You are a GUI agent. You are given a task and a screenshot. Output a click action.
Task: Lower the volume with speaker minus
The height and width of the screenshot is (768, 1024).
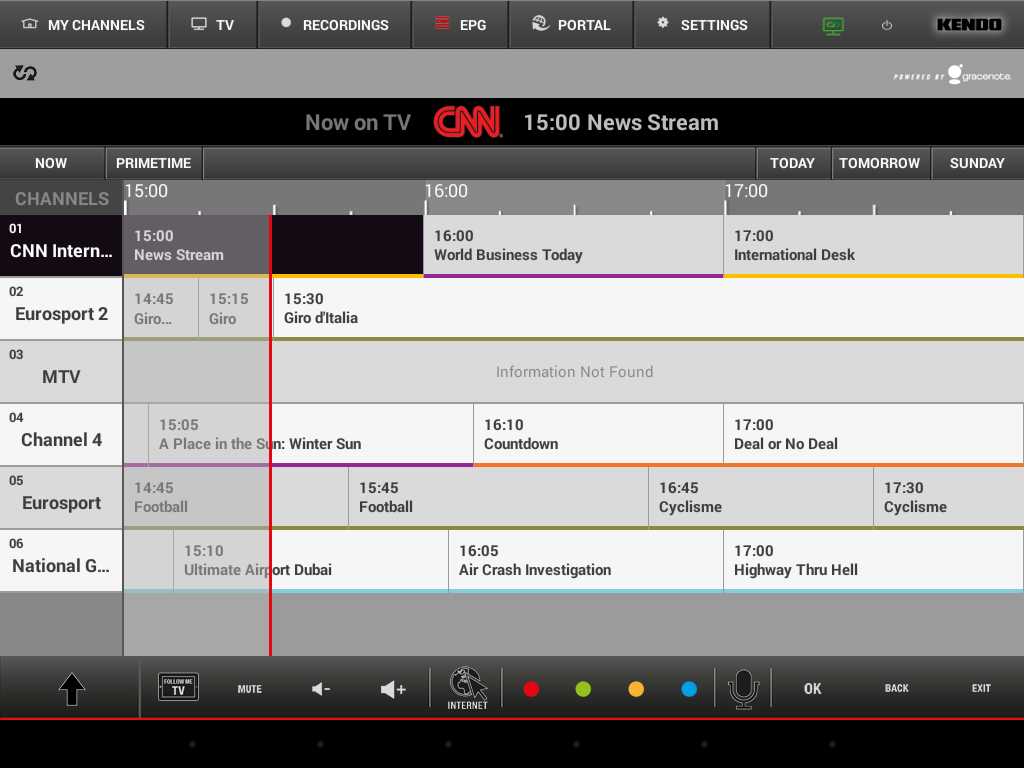[321, 689]
